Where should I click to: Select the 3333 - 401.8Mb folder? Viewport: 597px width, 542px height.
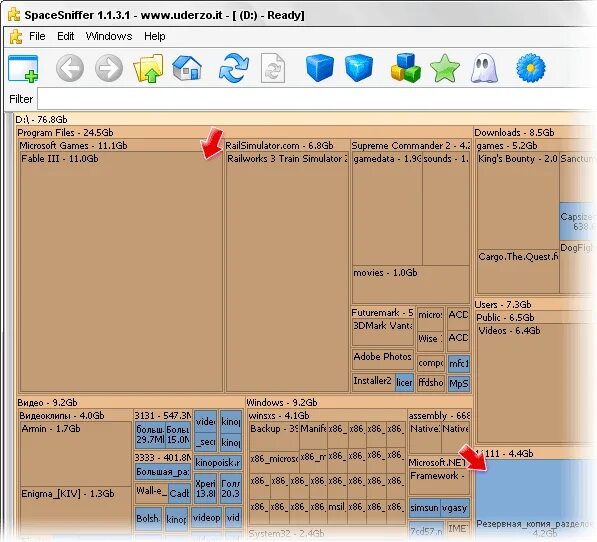(163, 457)
